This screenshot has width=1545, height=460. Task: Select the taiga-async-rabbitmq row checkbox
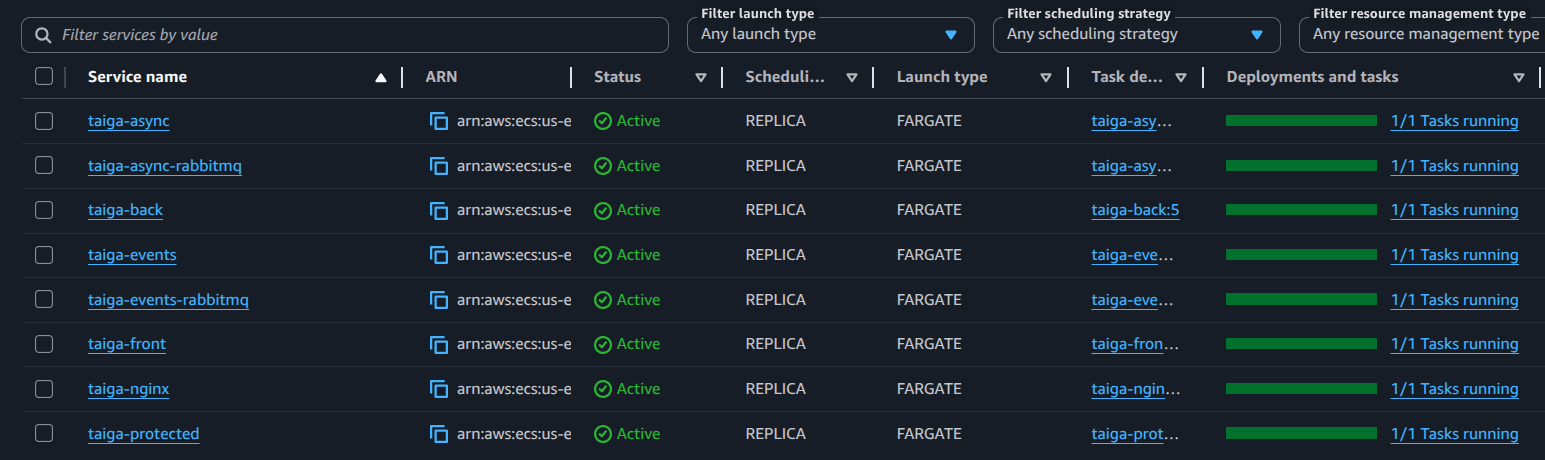point(44,165)
